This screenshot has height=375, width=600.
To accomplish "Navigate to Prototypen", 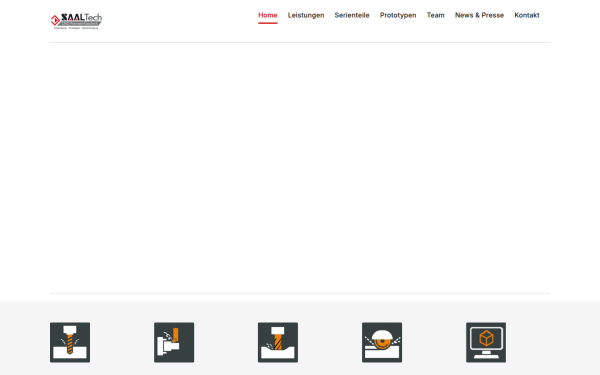I will point(398,15).
